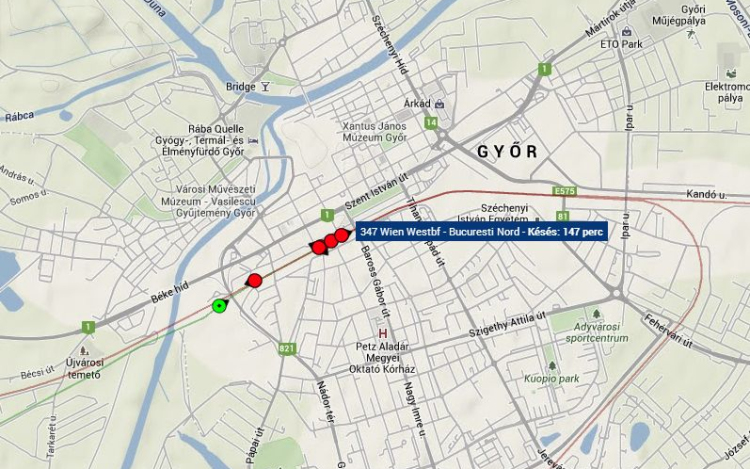Click the Újvárosi temető cemetery icon
The width and height of the screenshot is (750, 469).
(84, 350)
